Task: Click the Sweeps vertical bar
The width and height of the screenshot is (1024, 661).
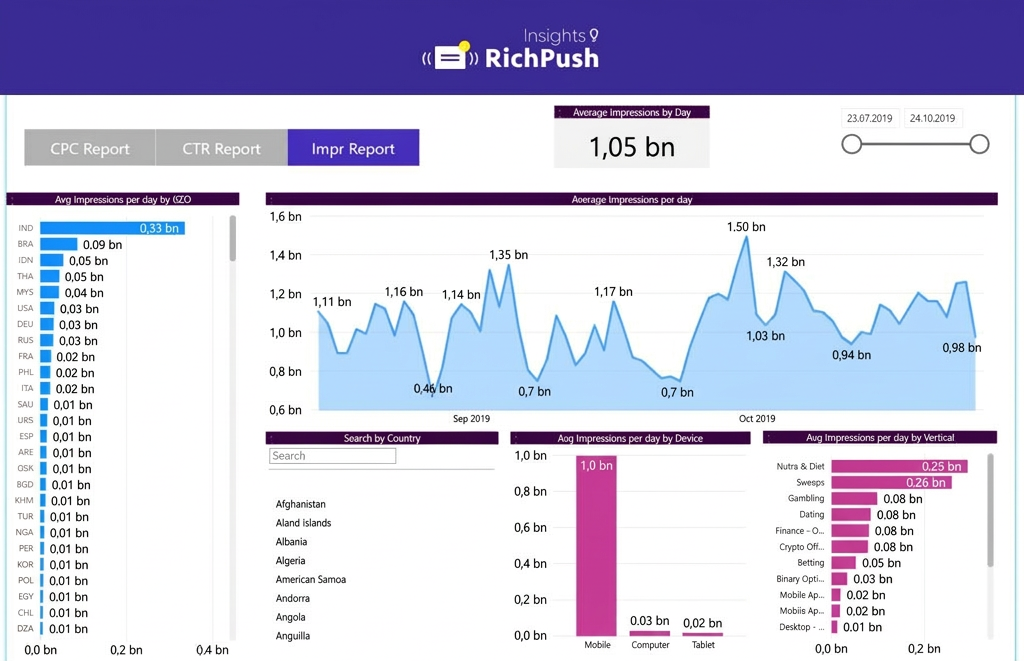Action: click(891, 483)
